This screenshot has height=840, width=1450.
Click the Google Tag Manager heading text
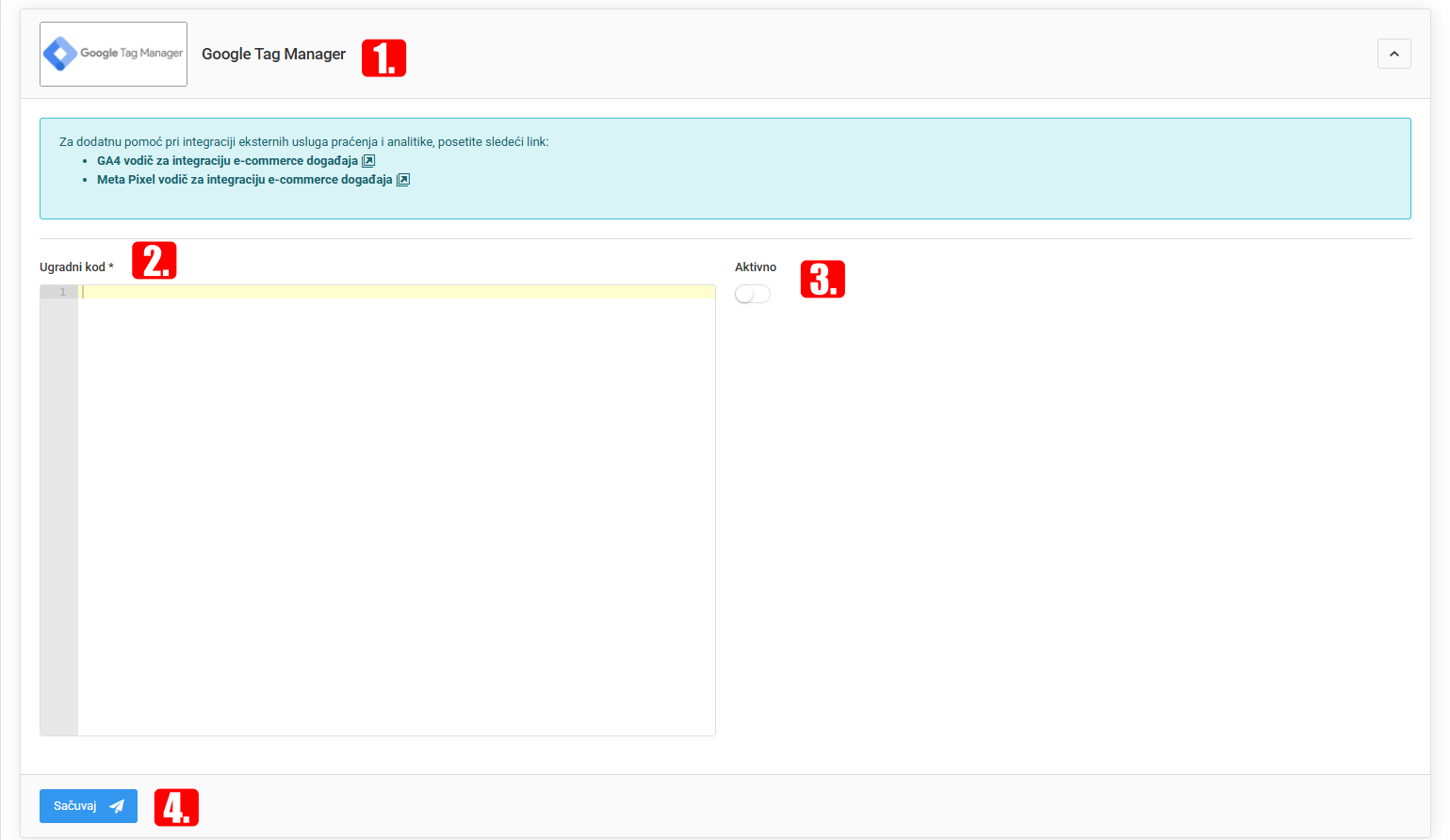pyautogui.click(x=274, y=54)
